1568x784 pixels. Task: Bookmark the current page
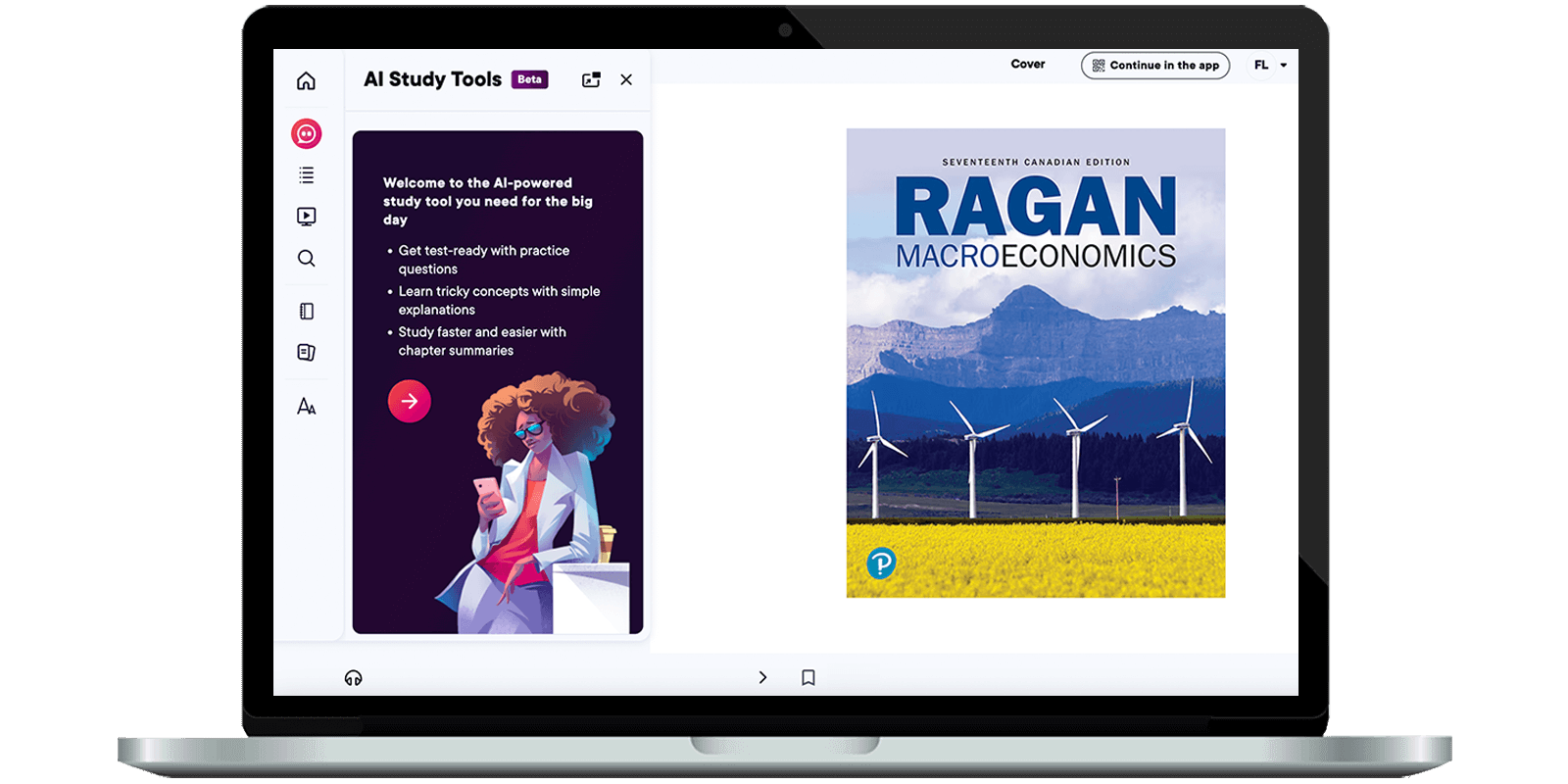808,677
